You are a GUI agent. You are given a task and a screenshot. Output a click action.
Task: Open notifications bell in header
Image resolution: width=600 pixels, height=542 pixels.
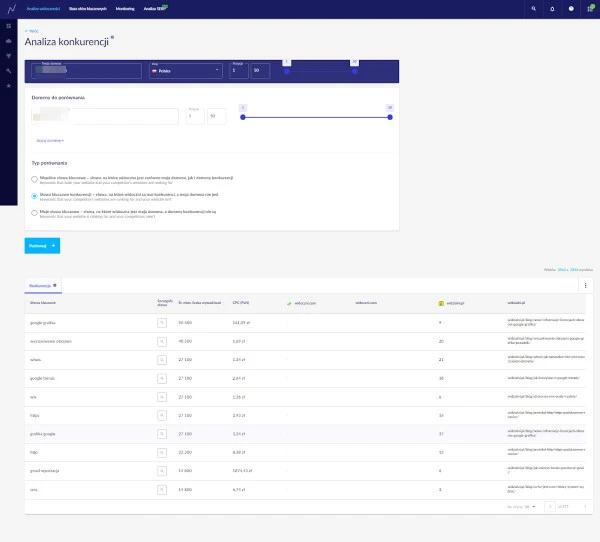point(551,8)
